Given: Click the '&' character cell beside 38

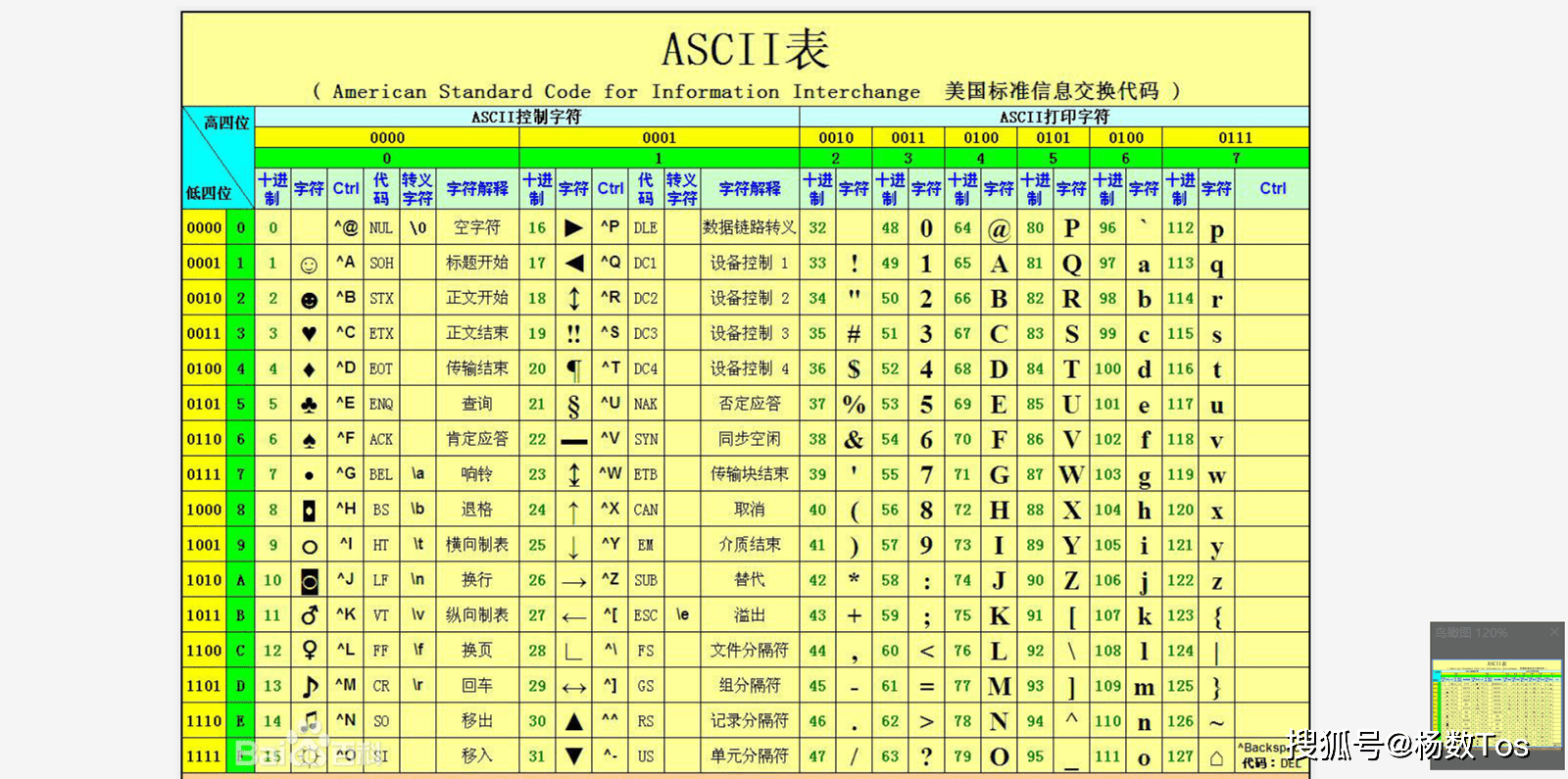Looking at the screenshot, I should tap(854, 440).
